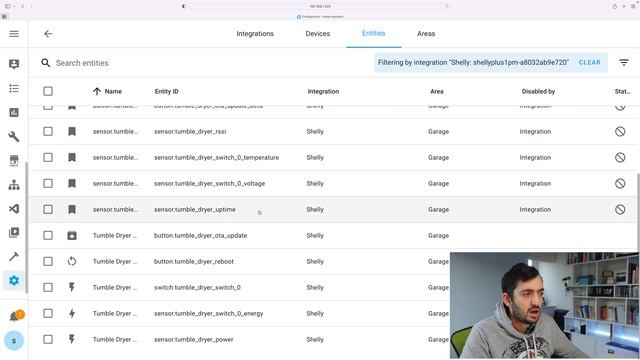Open the user profile avatar
Screen dimensions: 640x360
[14, 340]
